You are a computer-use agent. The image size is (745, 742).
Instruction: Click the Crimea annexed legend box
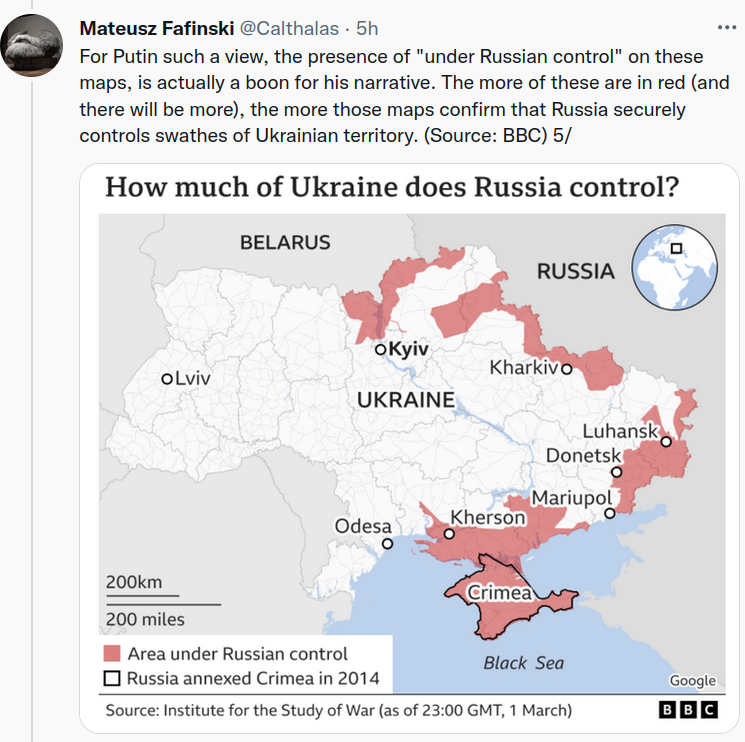pos(112,679)
